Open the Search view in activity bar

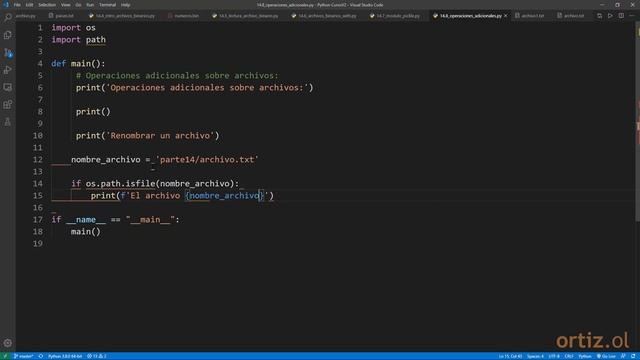click(8, 17)
